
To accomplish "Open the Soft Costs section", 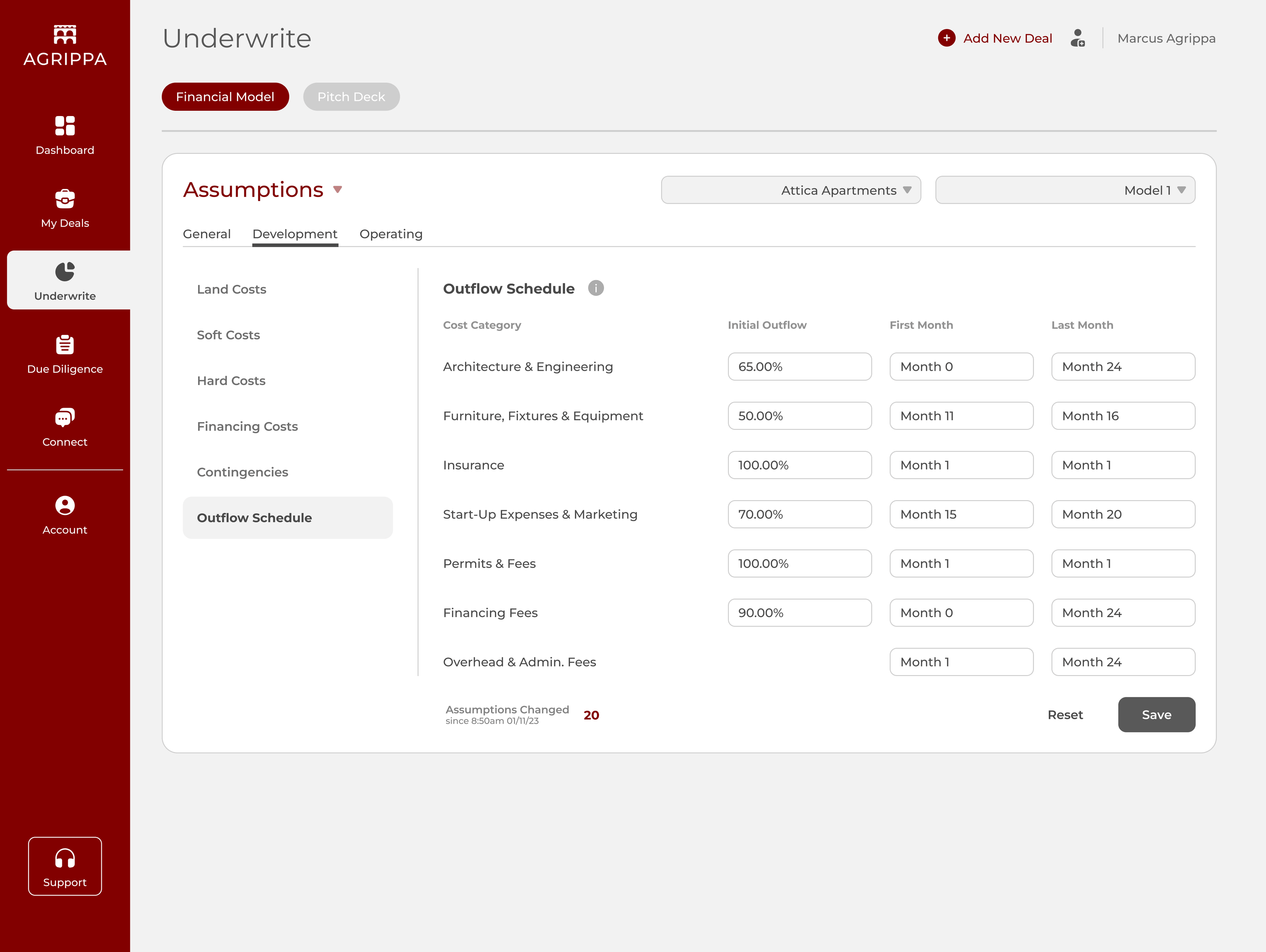I will (228, 335).
